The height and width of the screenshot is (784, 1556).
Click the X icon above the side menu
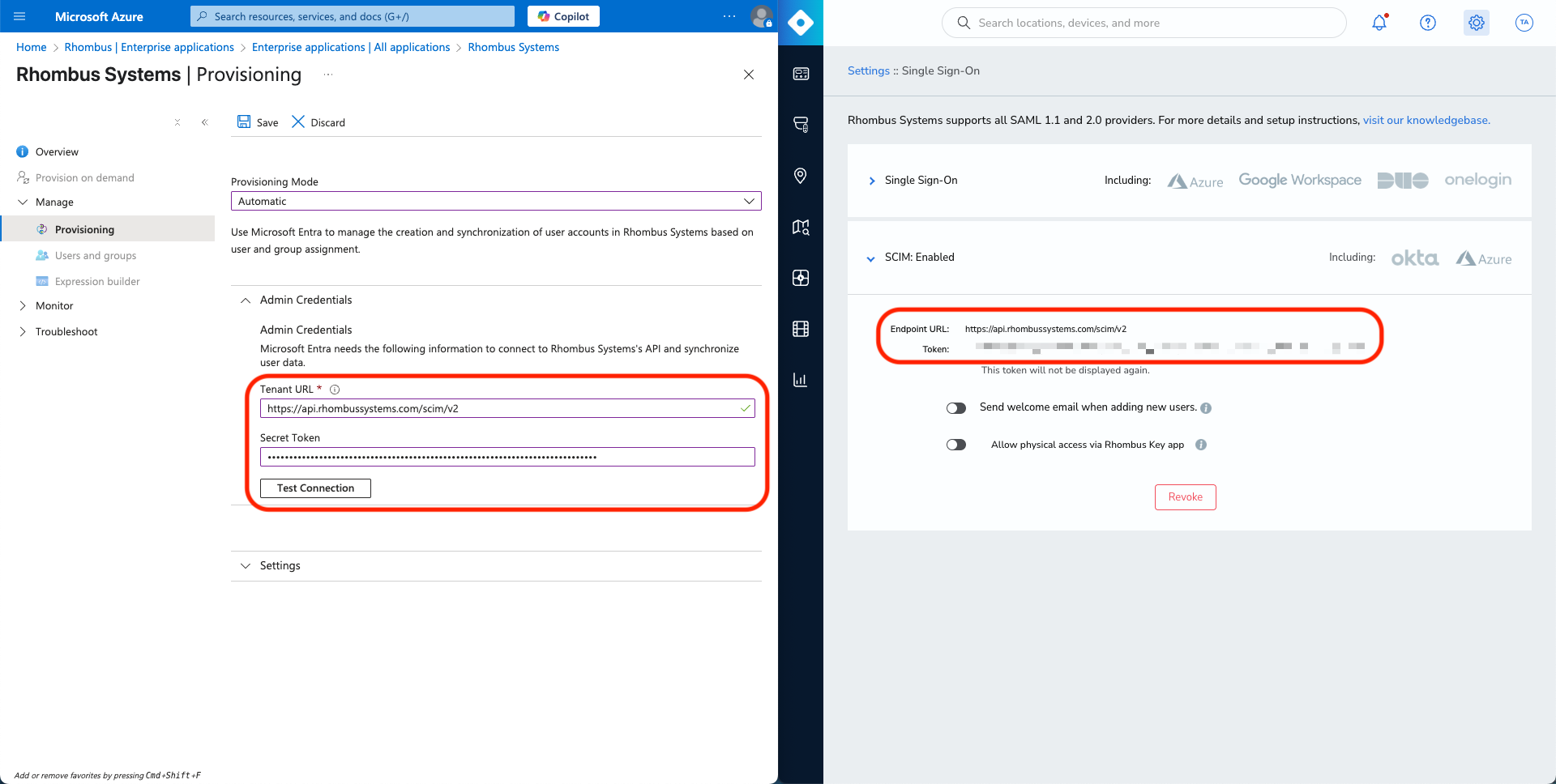click(x=177, y=122)
